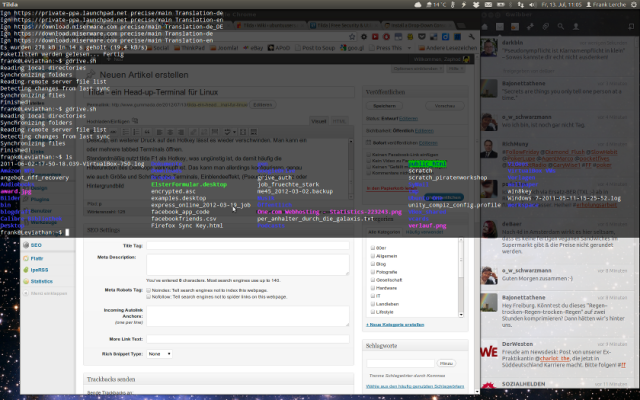Click Andere Lesezeichen bookmarks folder
Screen dimensions: 640x400
coord(448,48)
